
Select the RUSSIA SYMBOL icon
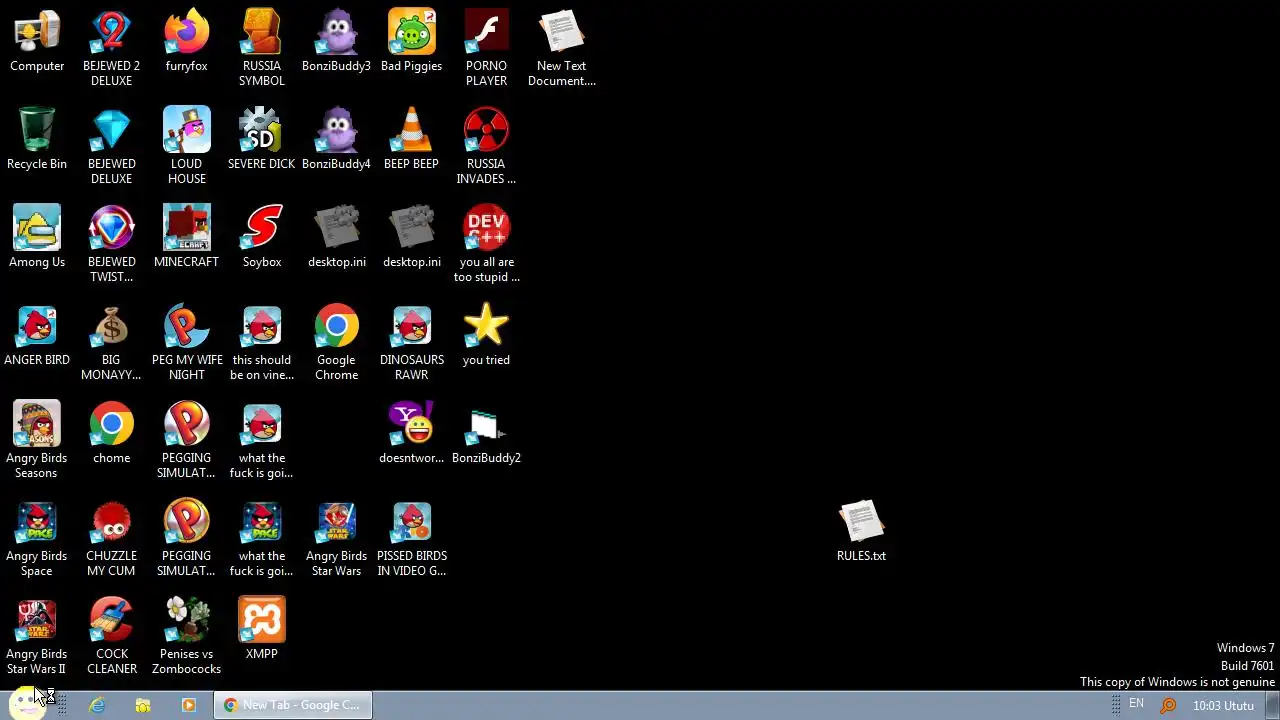[261, 33]
